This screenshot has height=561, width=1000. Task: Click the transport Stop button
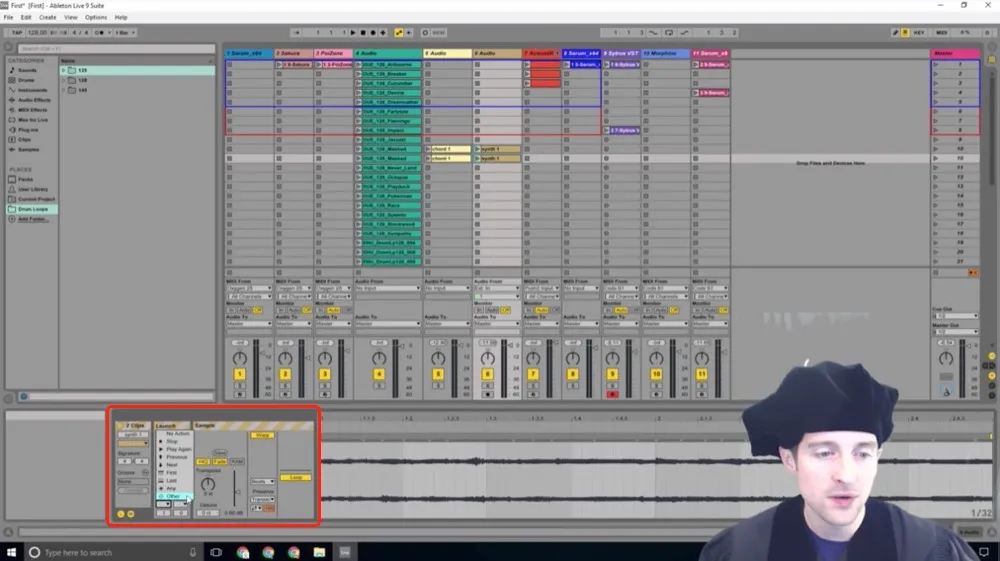(363, 33)
